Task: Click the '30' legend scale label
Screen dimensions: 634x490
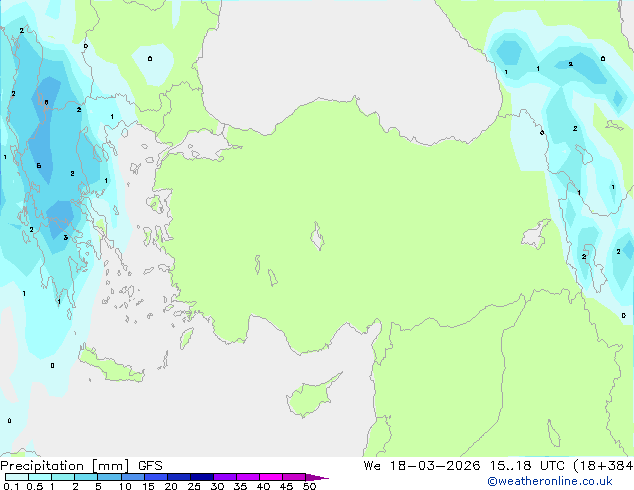Action: point(217,486)
